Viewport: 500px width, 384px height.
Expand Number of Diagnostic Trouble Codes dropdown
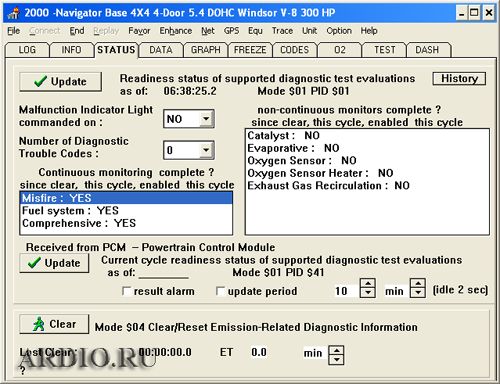pyautogui.click(x=206, y=150)
